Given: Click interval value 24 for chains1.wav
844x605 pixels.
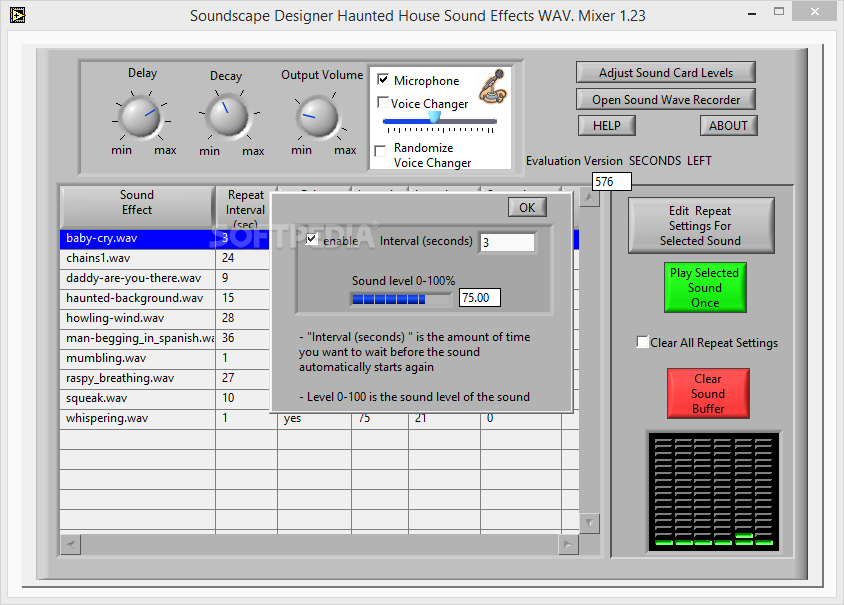Looking at the screenshot, I should coord(228,258).
